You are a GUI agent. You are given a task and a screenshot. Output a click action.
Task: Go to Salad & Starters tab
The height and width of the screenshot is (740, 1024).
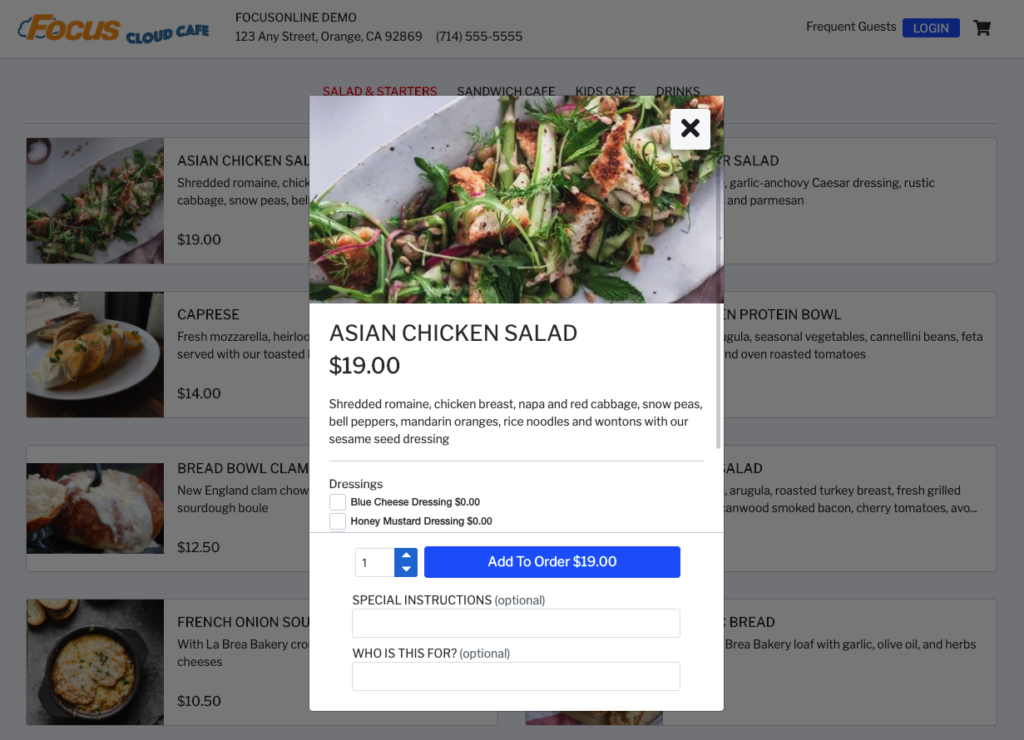click(x=379, y=91)
